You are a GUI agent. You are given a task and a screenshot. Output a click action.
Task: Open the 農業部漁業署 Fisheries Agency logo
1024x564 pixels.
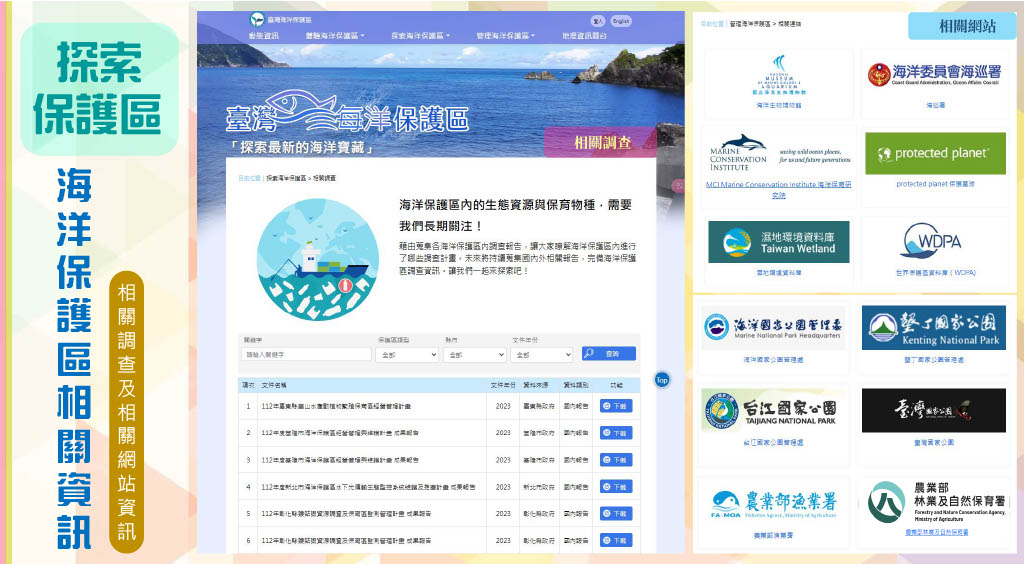coord(773,504)
